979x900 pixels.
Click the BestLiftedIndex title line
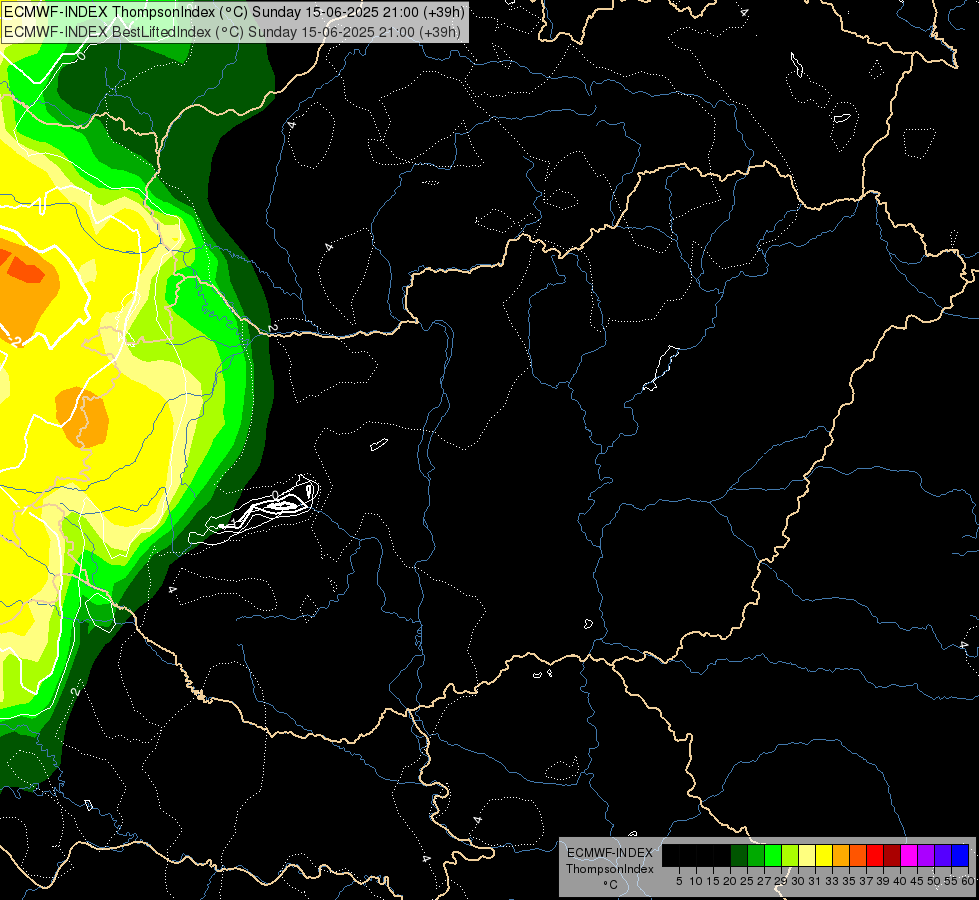coord(232,32)
